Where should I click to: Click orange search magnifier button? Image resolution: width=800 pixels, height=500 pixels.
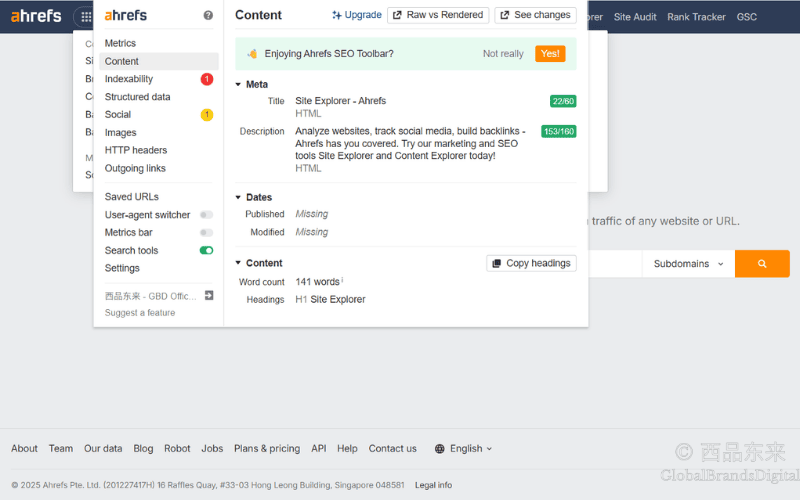pyautogui.click(x=762, y=264)
